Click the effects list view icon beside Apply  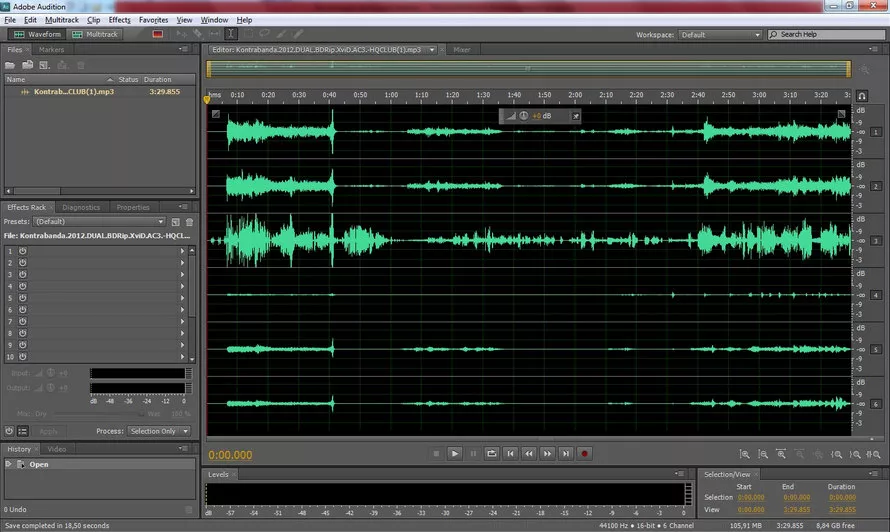pyautogui.click(x=23, y=431)
